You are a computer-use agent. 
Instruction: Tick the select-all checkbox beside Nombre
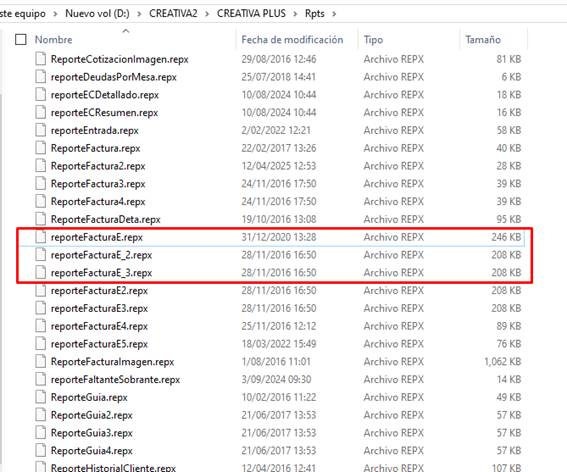point(21,39)
